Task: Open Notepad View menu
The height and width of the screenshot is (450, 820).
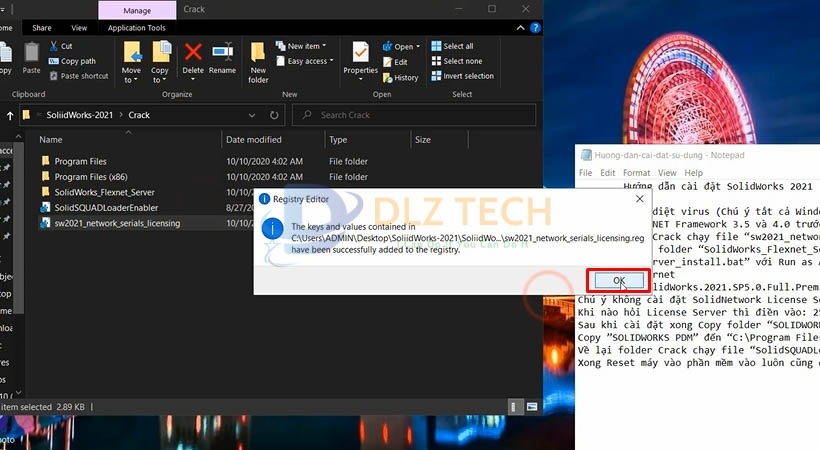Action: tap(667, 173)
